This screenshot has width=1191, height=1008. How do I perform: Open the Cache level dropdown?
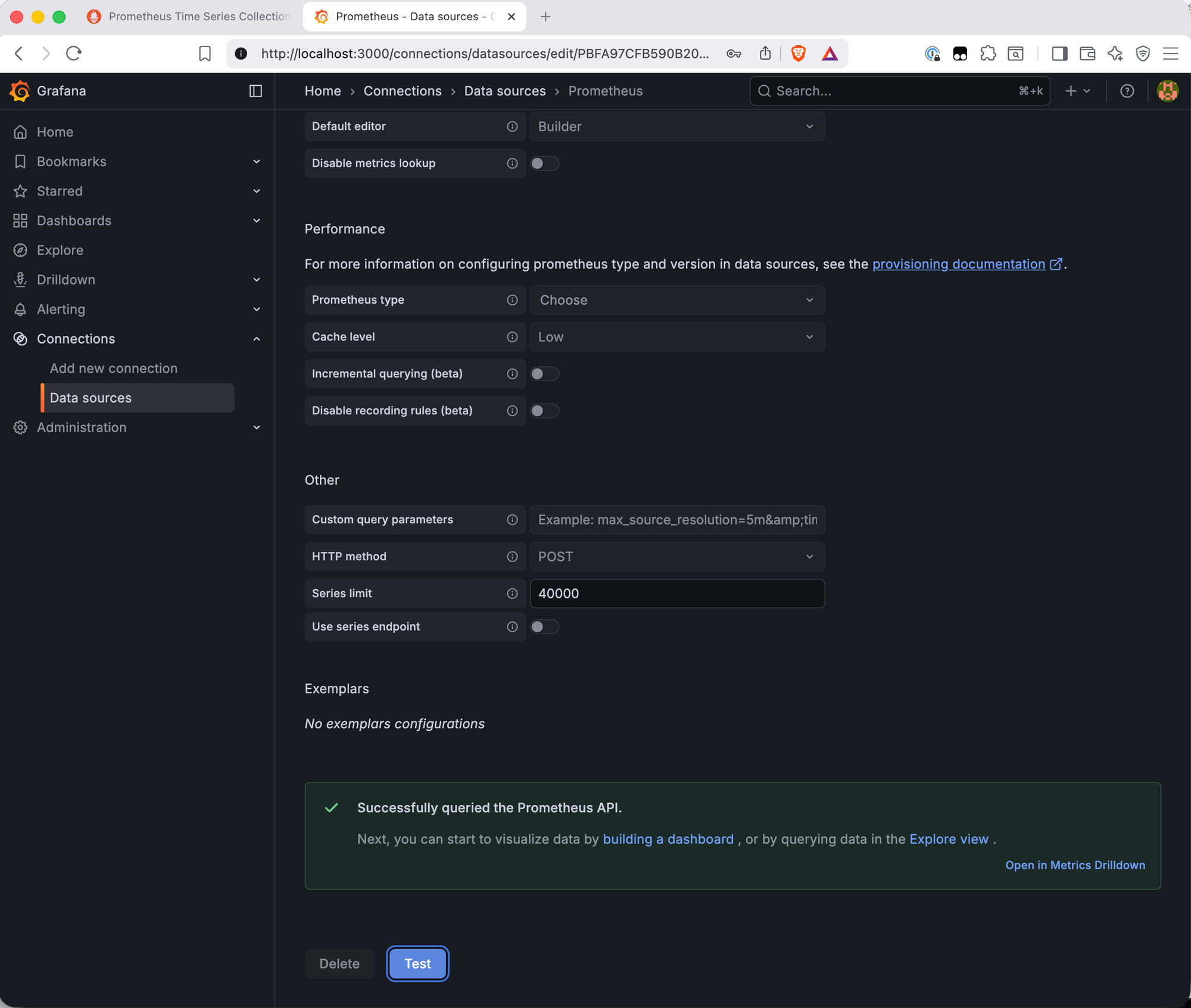676,337
